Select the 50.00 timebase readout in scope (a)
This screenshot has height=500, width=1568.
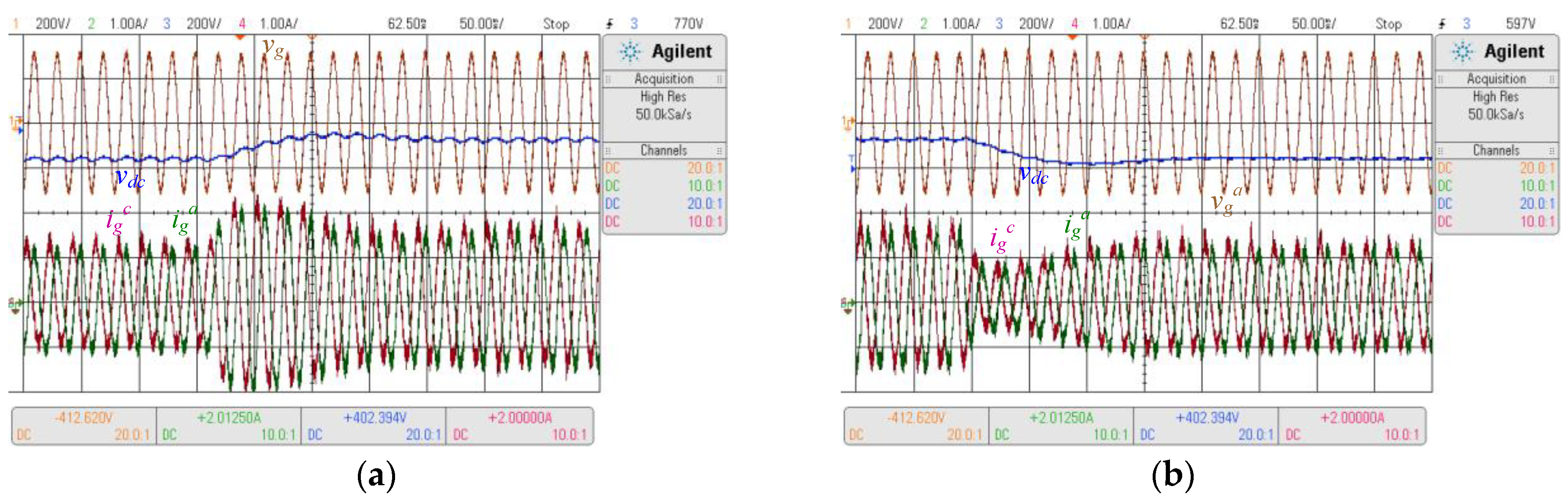click(481, 24)
